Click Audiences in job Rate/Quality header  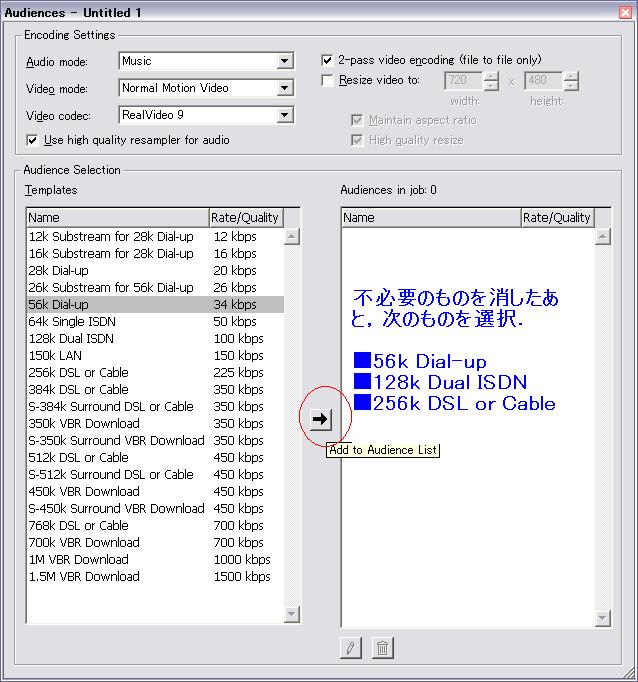[x=558, y=217]
